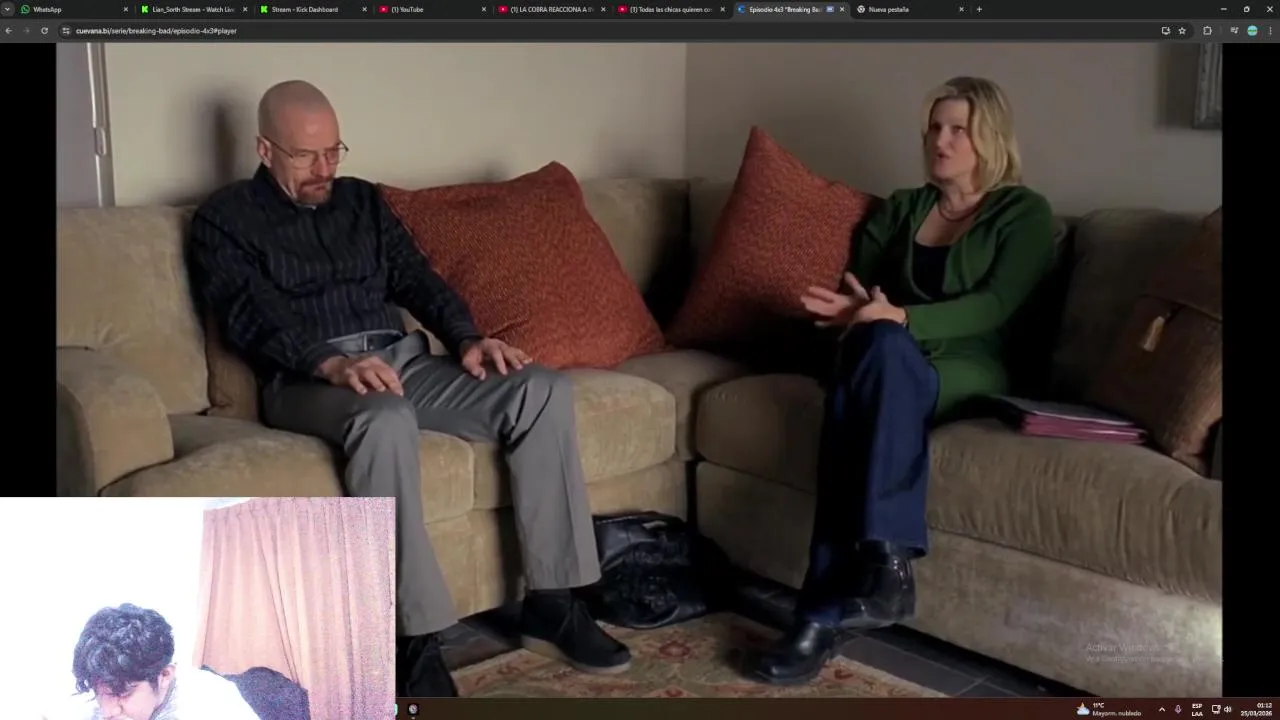Open the taskbar app icon
The height and width of the screenshot is (720, 1280).
pyautogui.click(x=413, y=709)
